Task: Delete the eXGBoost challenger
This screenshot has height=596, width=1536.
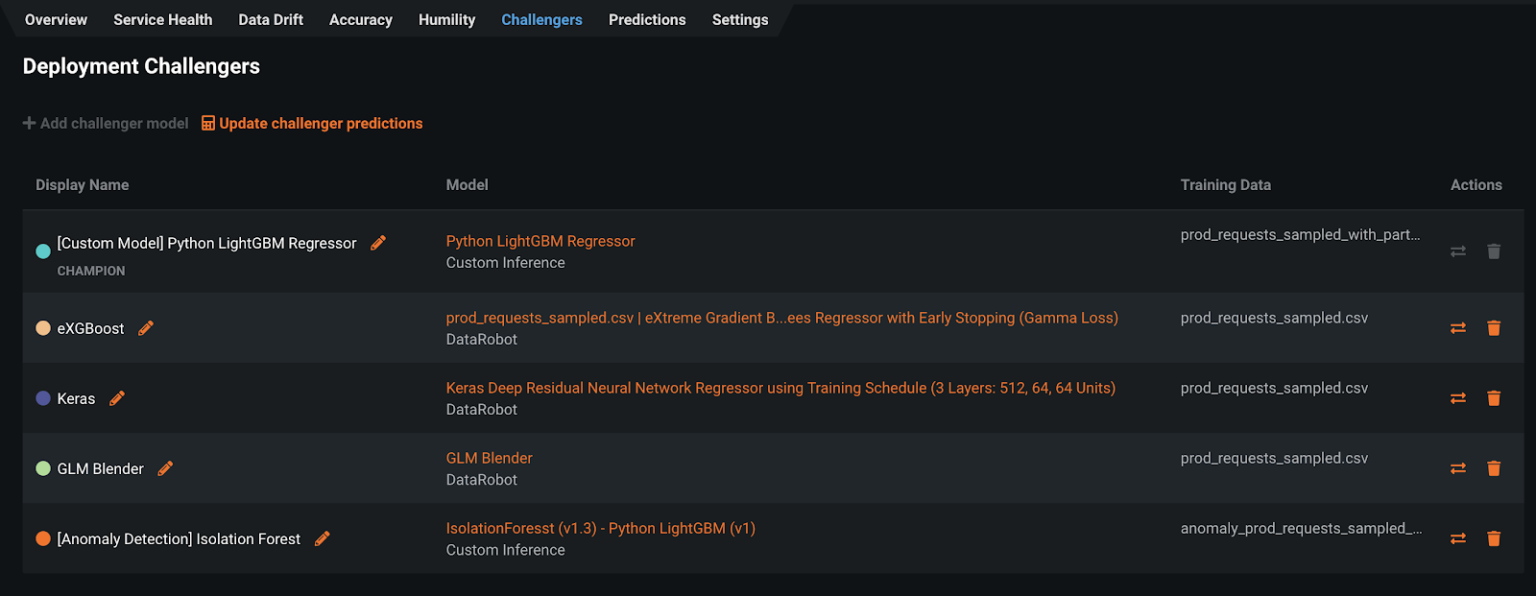Action: coord(1494,327)
